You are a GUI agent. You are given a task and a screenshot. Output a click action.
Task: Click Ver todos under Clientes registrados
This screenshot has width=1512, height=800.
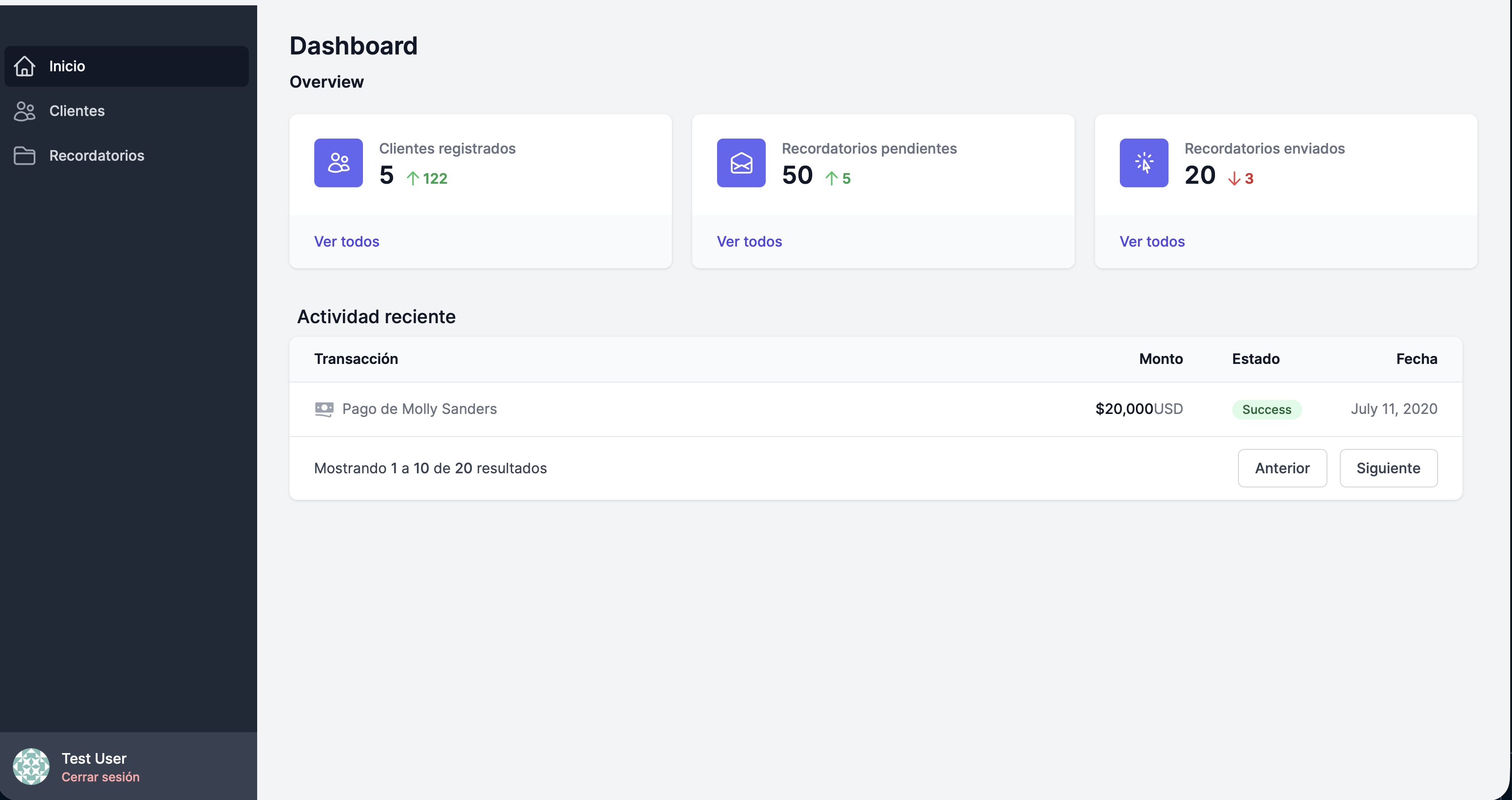pyautogui.click(x=346, y=241)
